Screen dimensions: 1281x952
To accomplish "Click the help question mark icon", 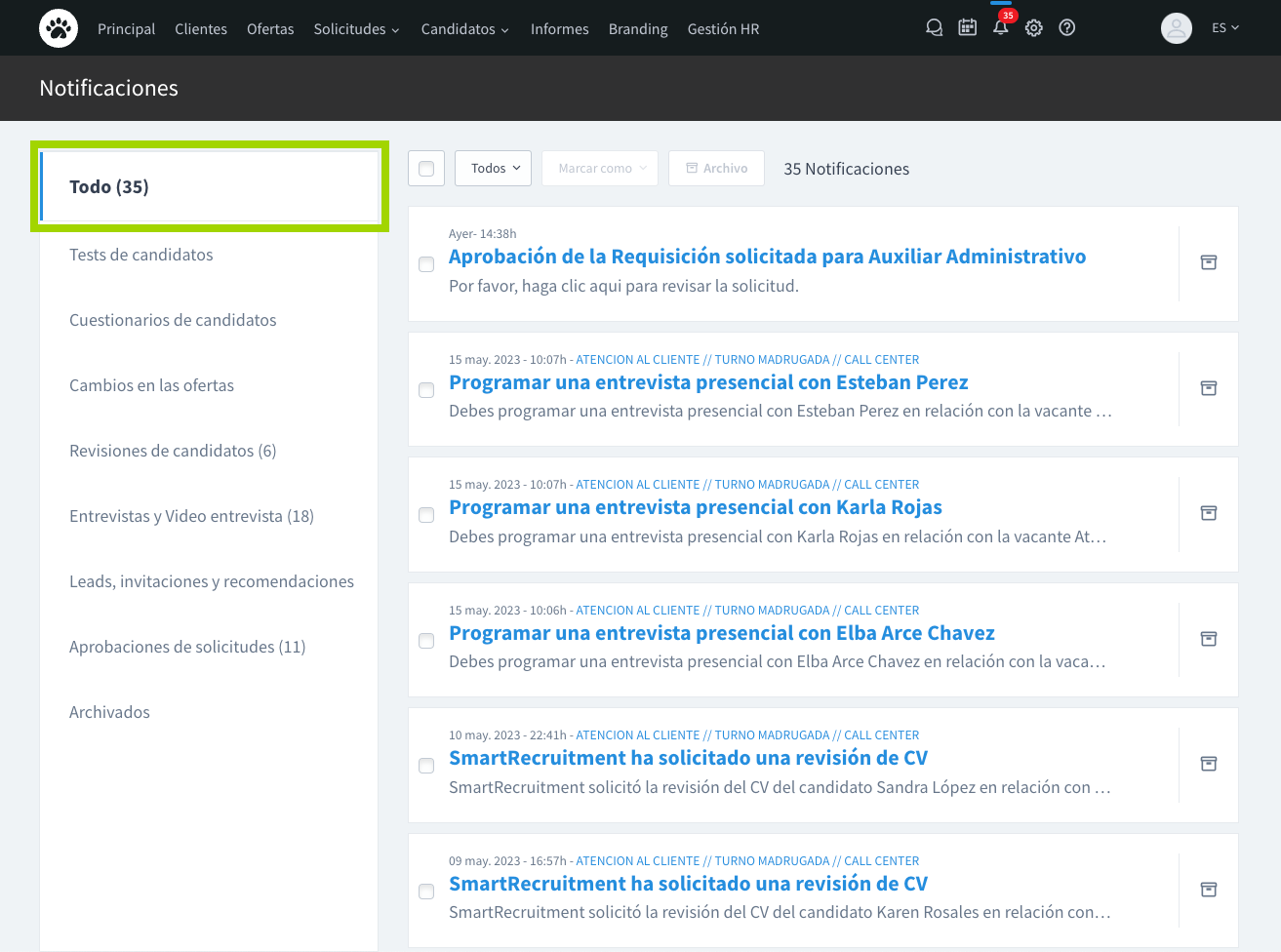I will (1067, 28).
